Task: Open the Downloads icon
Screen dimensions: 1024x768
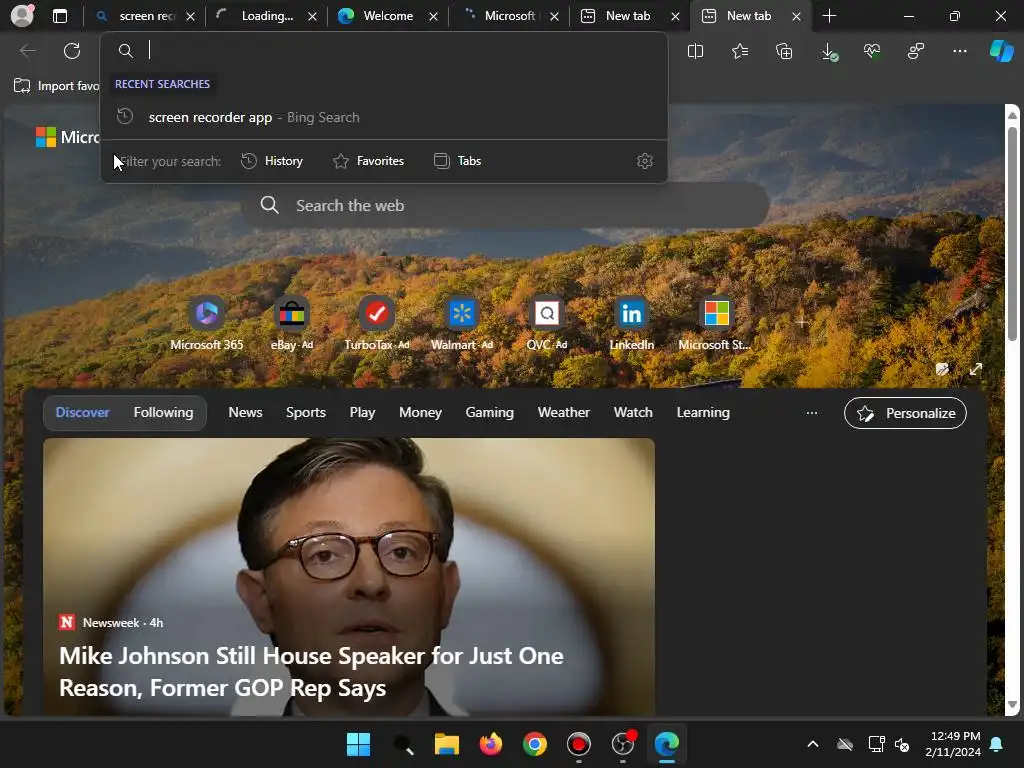Action: click(829, 52)
